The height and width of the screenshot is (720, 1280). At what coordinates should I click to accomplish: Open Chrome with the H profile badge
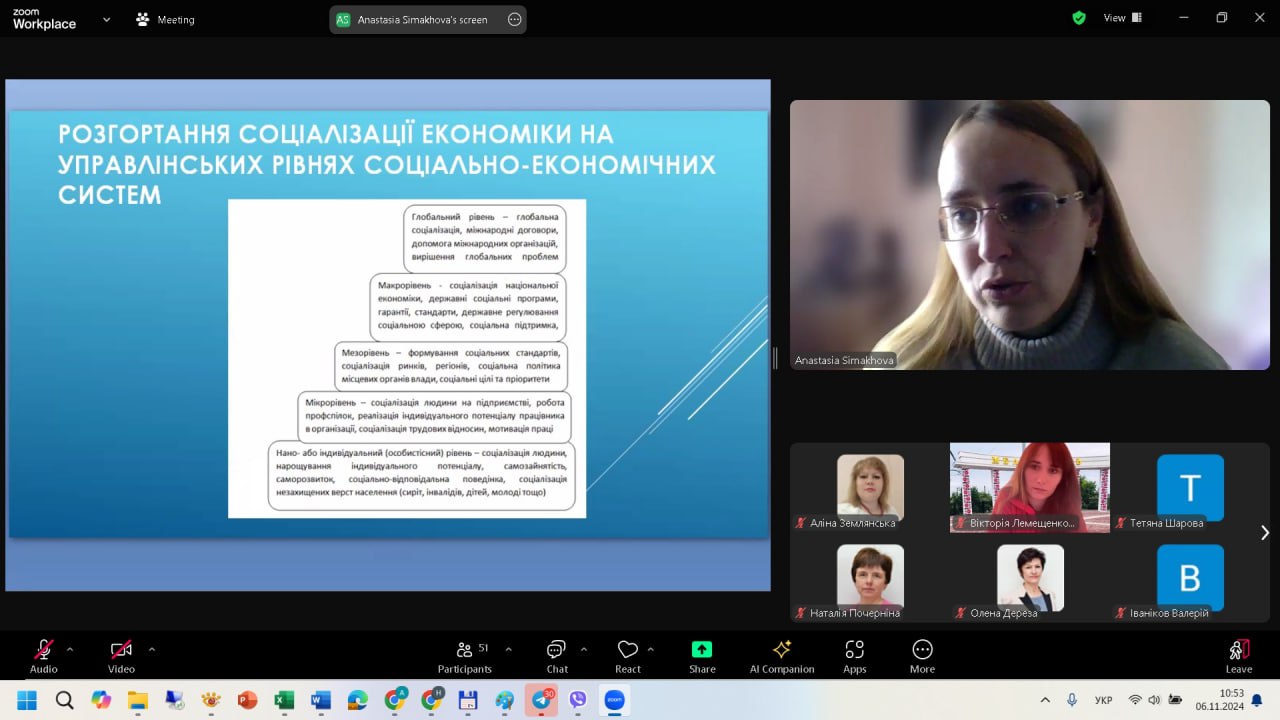point(432,700)
